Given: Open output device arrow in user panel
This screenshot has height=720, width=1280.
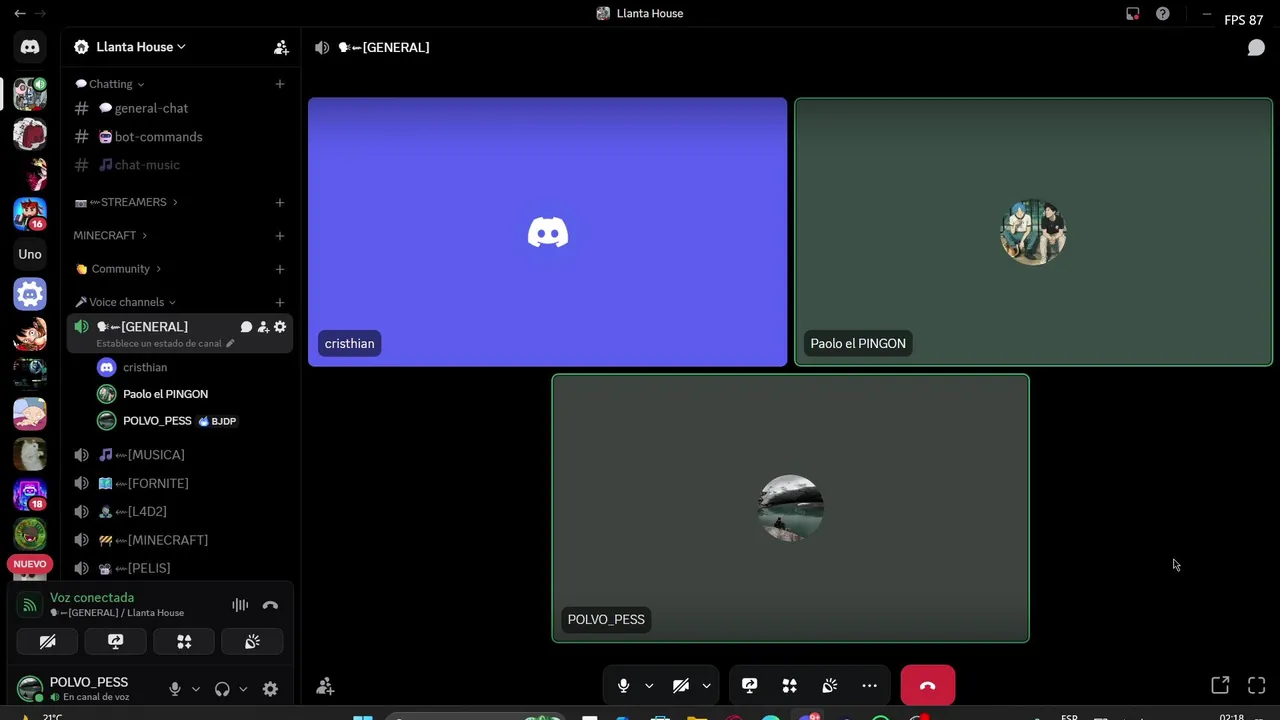Looking at the screenshot, I should tap(243, 689).
